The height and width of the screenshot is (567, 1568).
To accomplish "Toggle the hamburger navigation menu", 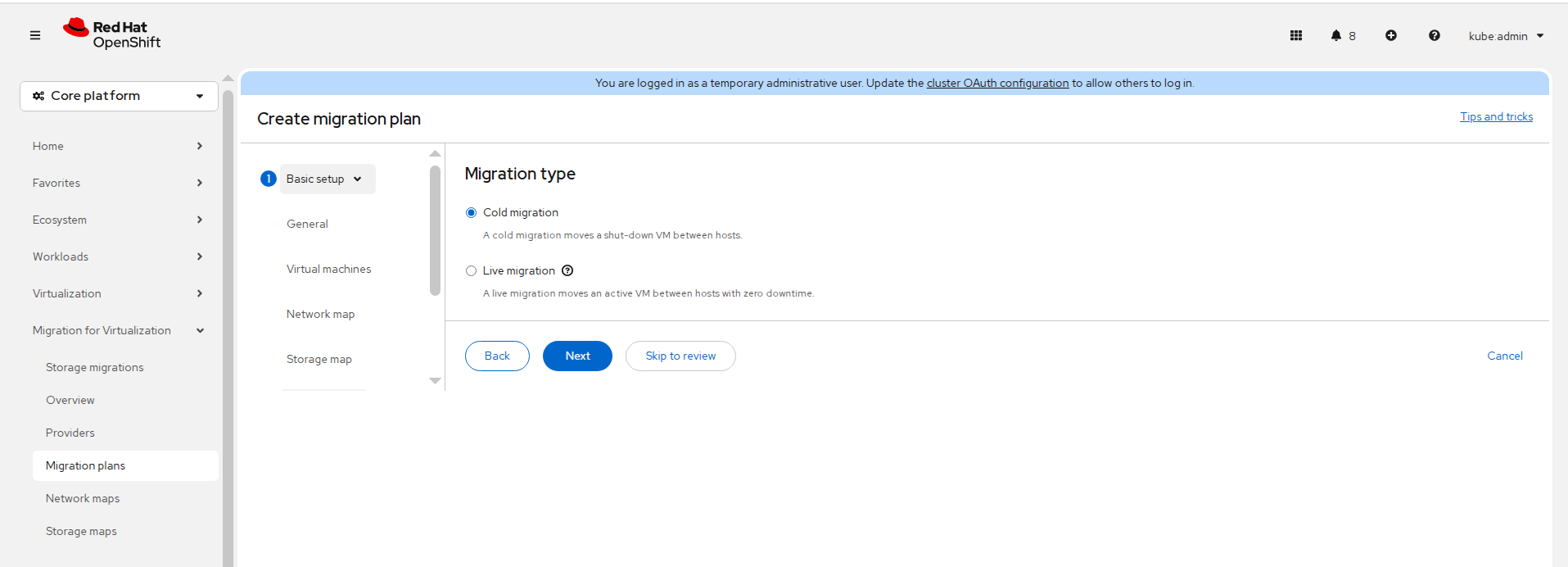I will click(x=35, y=35).
